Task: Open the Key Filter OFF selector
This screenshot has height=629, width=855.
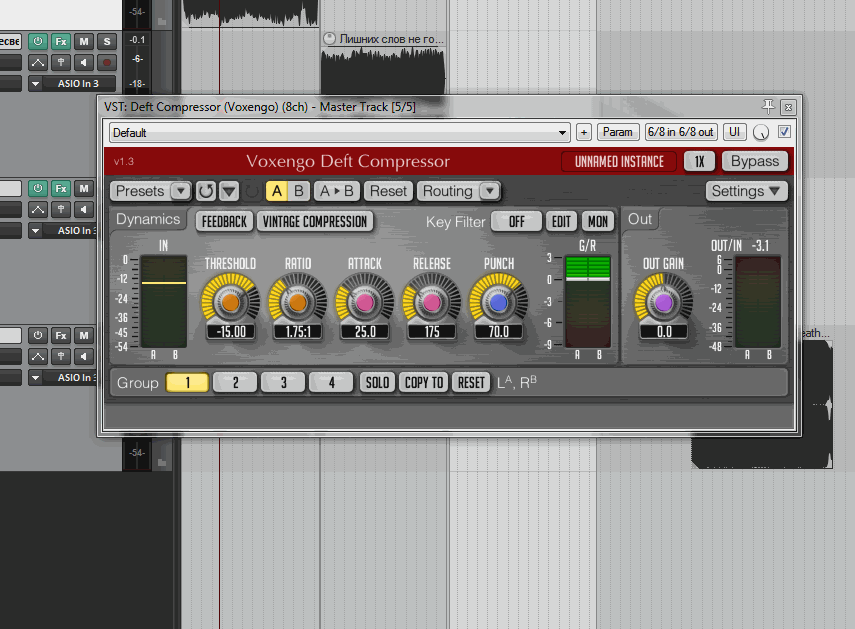Action: pyautogui.click(x=516, y=222)
